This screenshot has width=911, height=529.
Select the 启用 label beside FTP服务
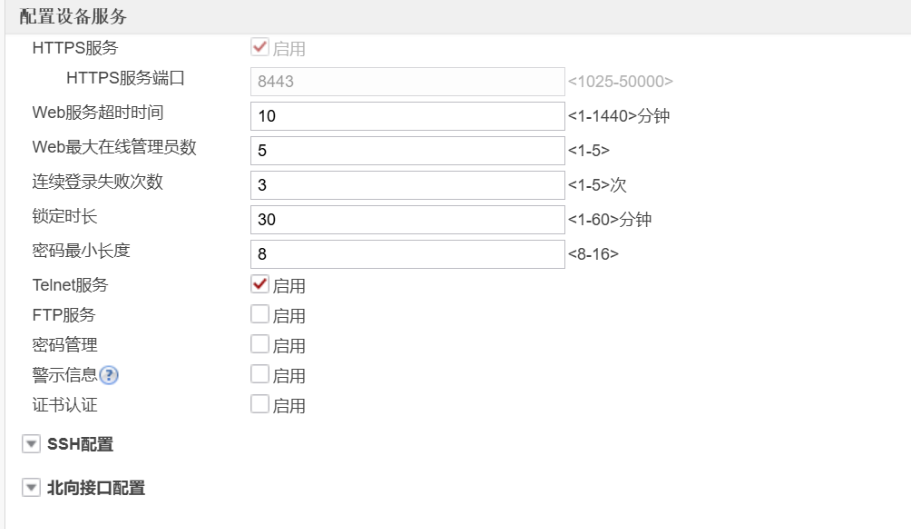point(289,316)
